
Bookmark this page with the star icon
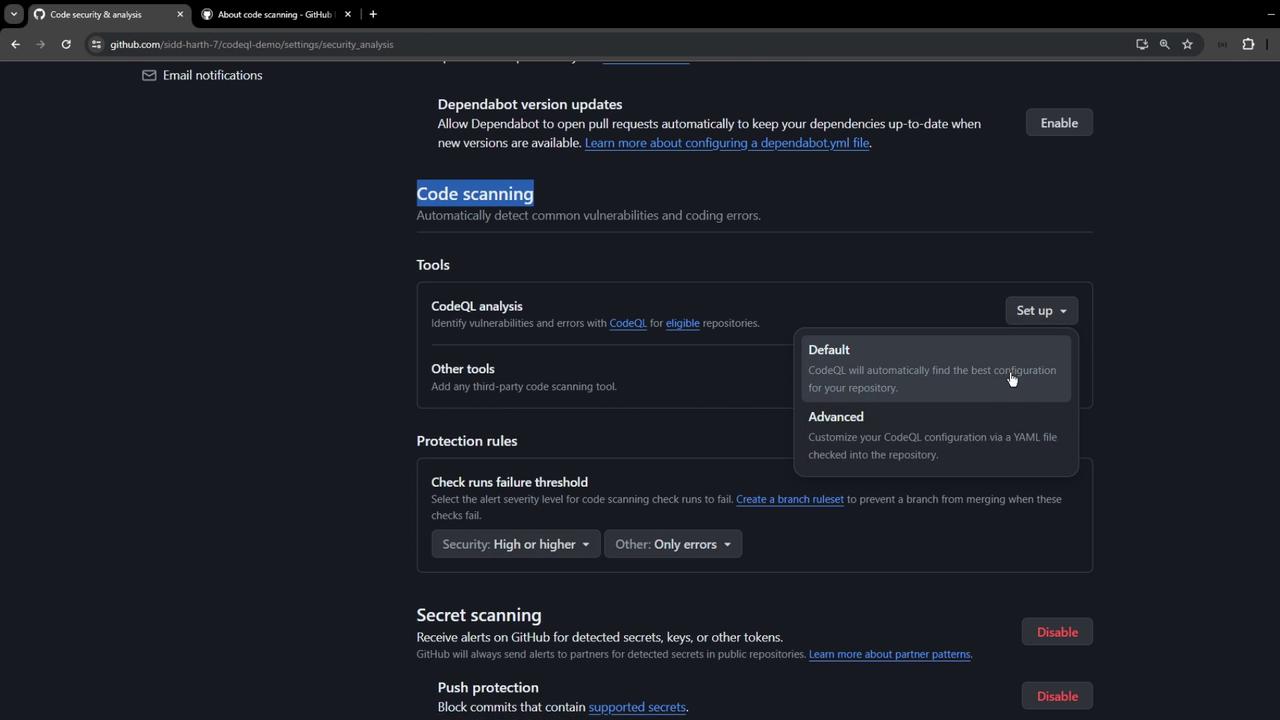tap(1188, 44)
